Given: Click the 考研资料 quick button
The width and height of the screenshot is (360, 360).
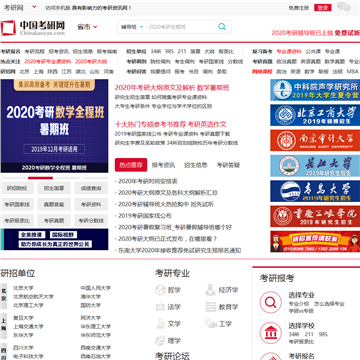Looking at the screenshot, I should pyautogui.click(x=91, y=205).
